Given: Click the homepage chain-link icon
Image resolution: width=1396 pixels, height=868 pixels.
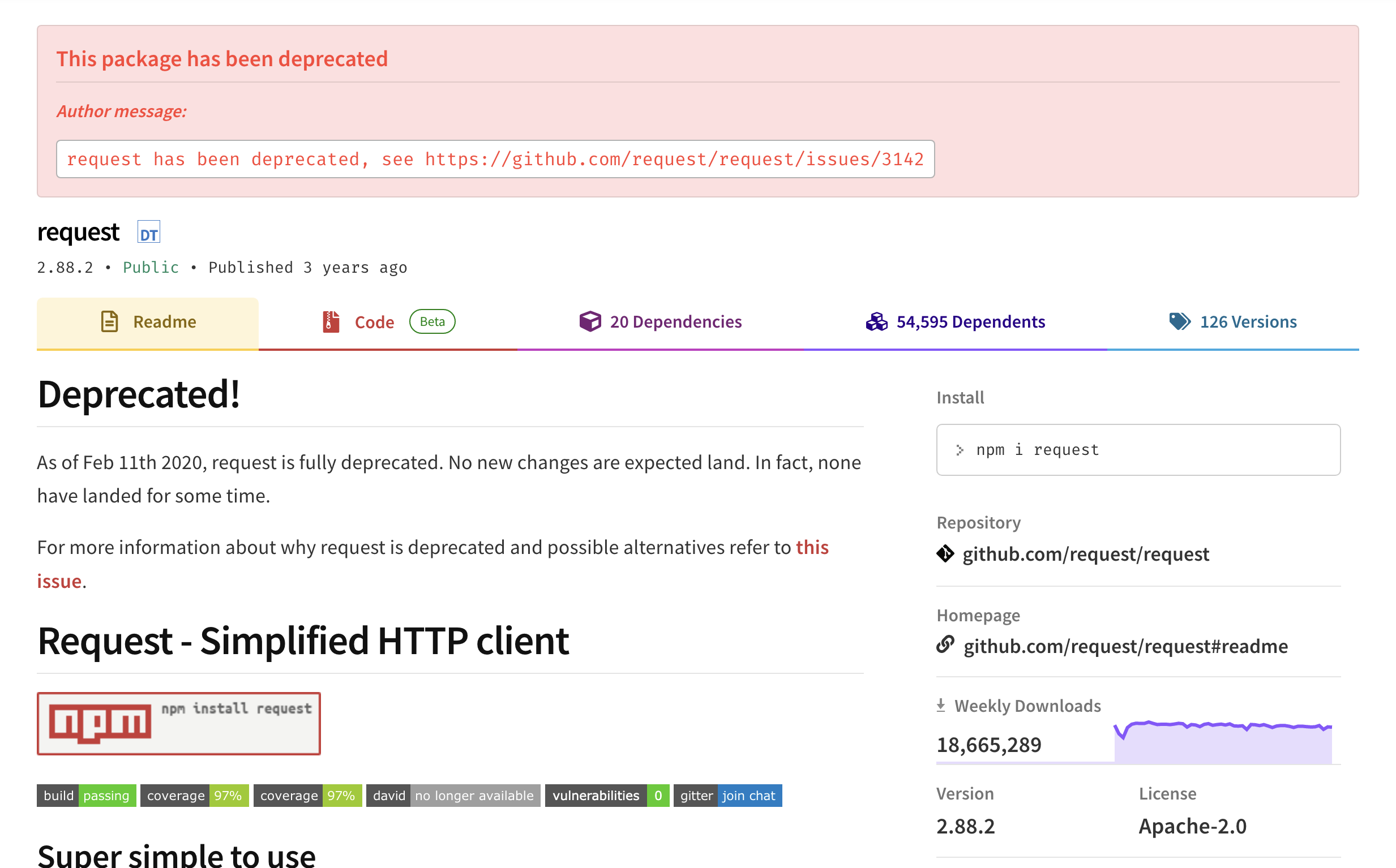Looking at the screenshot, I should [945, 645].
